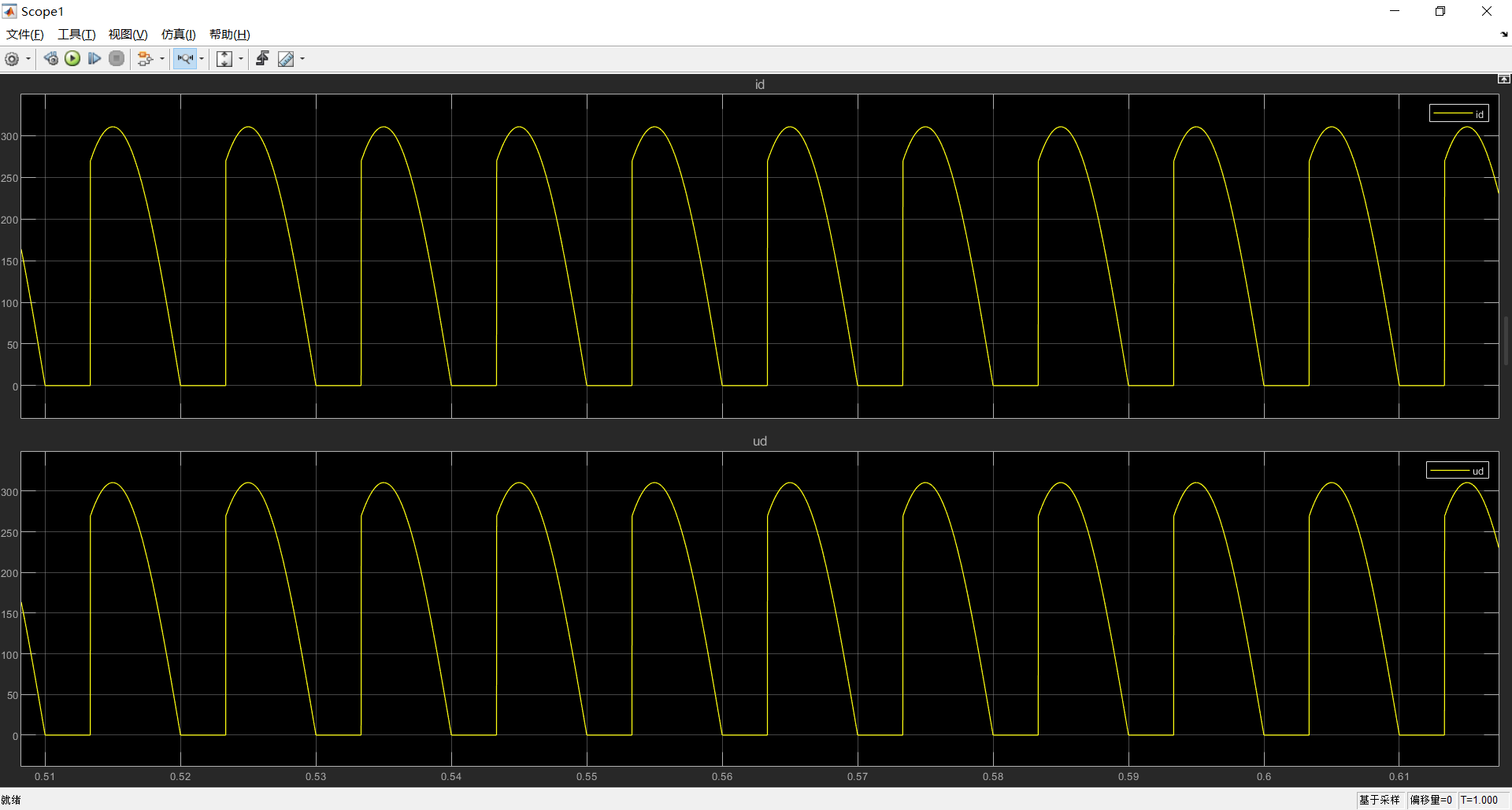Click the highlight Simulink block icon

coord(145,59)
